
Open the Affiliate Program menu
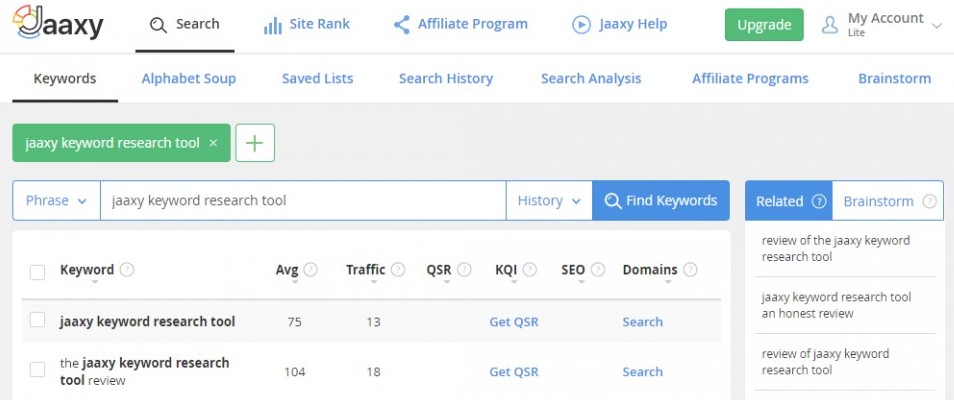(x=461, y=25)
